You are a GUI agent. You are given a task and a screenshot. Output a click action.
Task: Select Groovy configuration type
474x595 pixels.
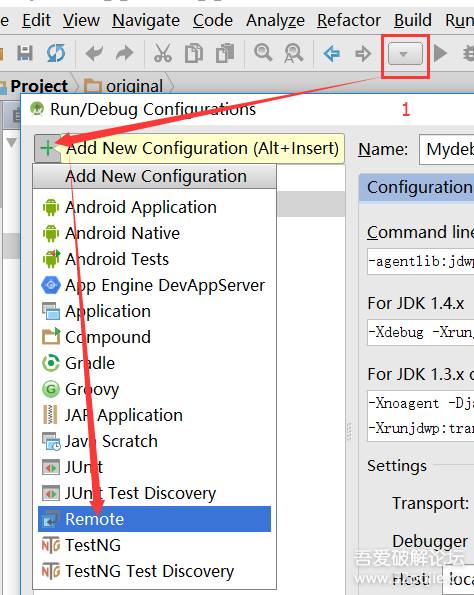[x=154, y=389]
